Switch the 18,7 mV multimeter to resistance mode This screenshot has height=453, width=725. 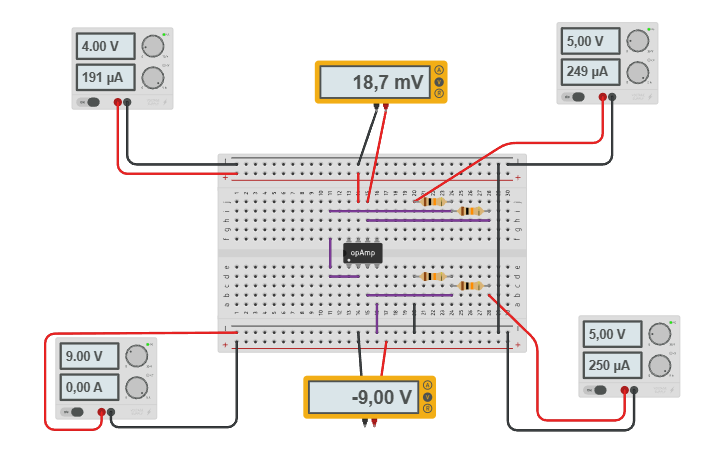pos(439,93)
